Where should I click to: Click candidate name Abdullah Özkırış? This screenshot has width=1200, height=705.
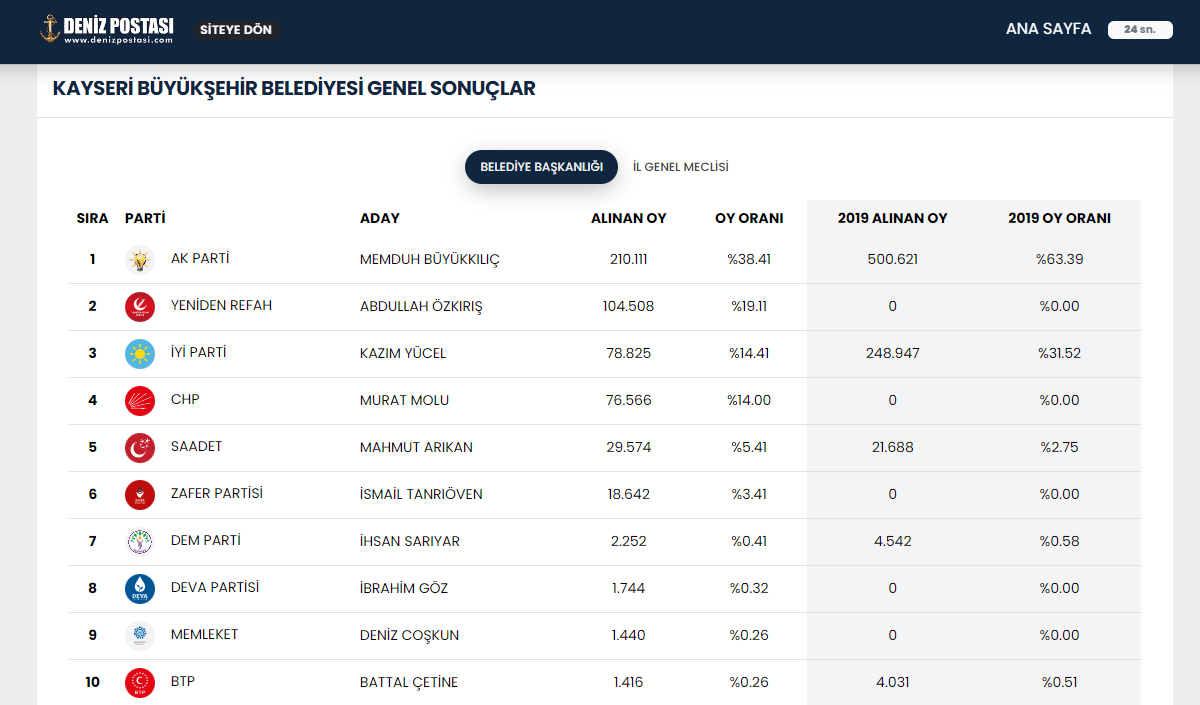[421, 306]
